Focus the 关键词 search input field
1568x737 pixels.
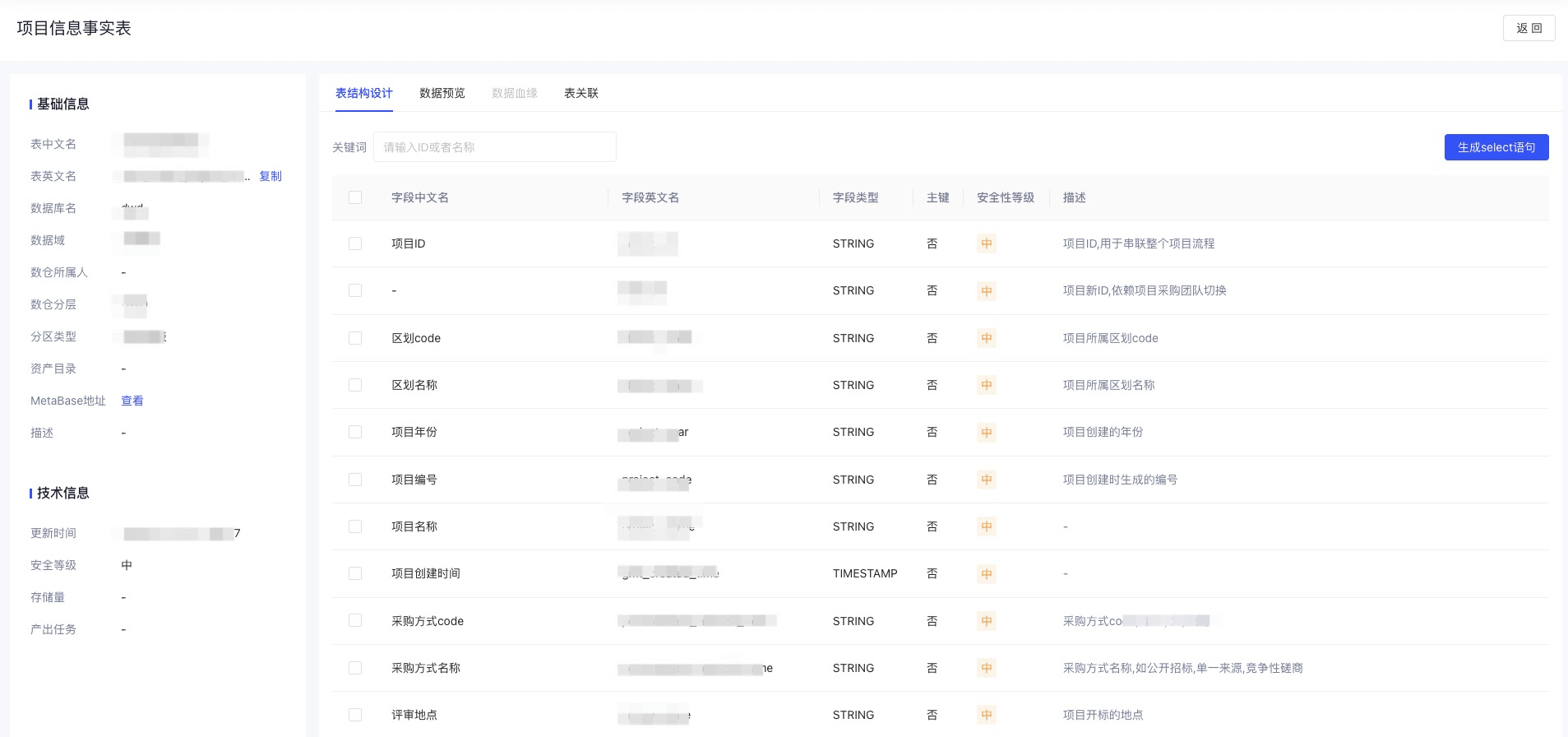495,147
